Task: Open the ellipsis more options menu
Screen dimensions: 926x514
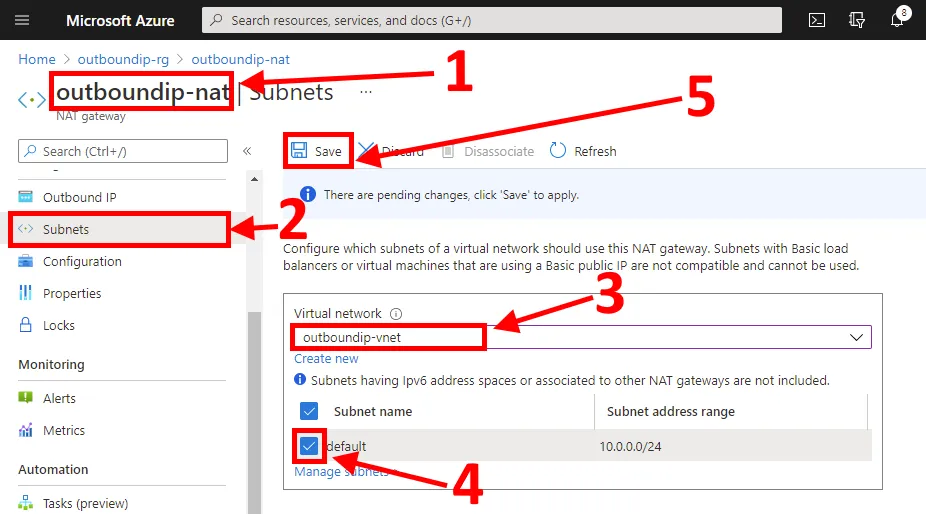Action: (366, 92)
